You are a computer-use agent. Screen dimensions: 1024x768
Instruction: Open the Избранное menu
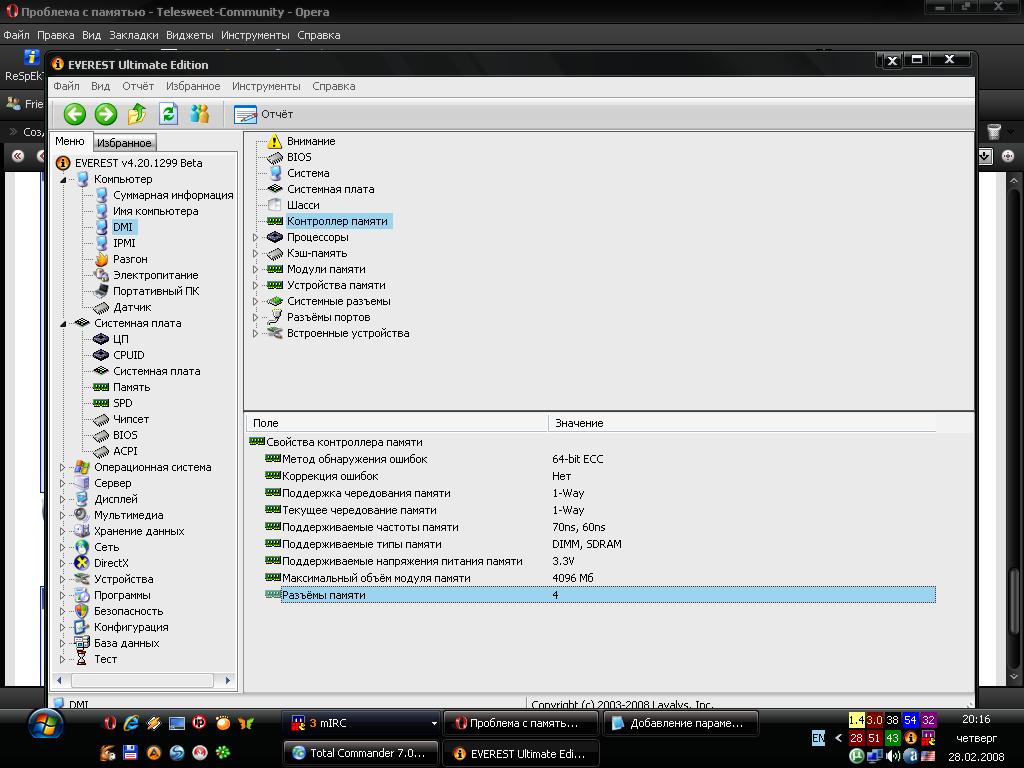tap(192, 86)
